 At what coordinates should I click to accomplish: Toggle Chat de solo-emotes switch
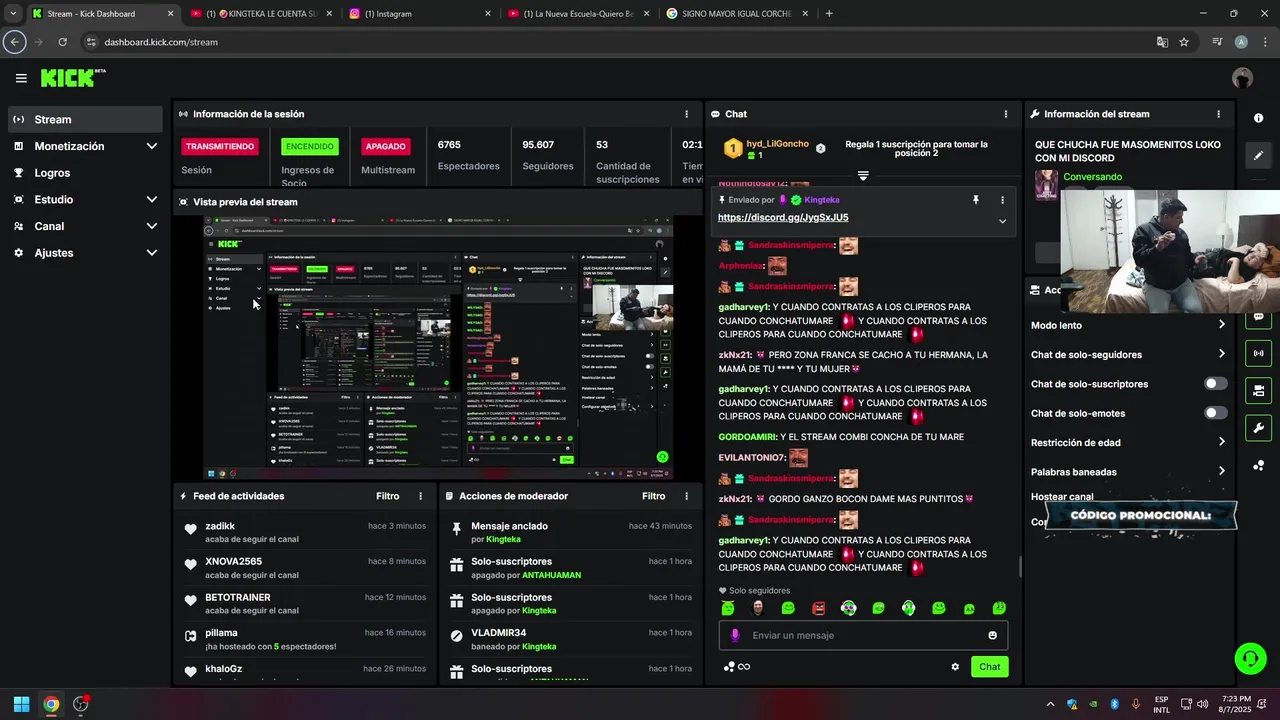click(x=1215, y=413)
